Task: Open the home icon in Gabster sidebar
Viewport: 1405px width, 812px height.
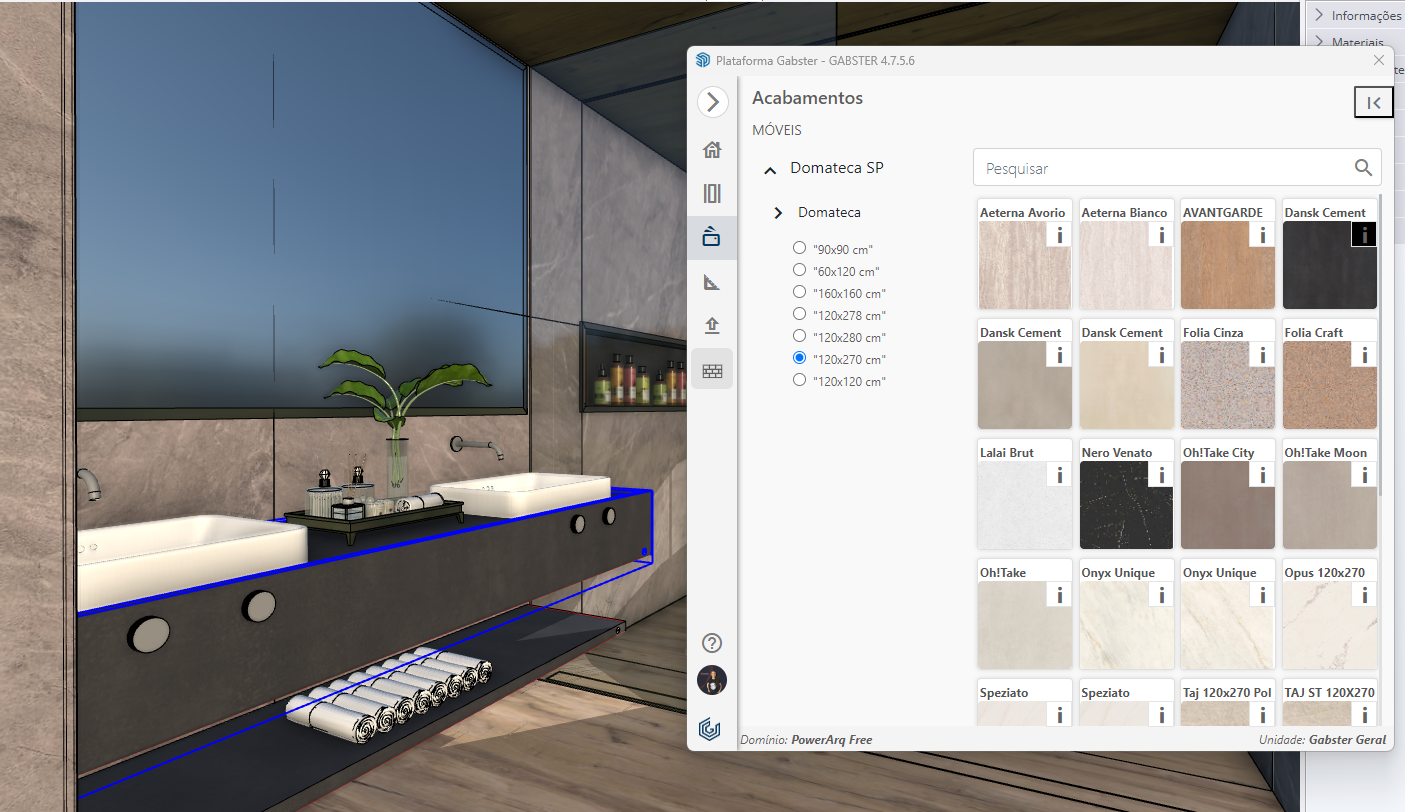Action: (712, 150)
